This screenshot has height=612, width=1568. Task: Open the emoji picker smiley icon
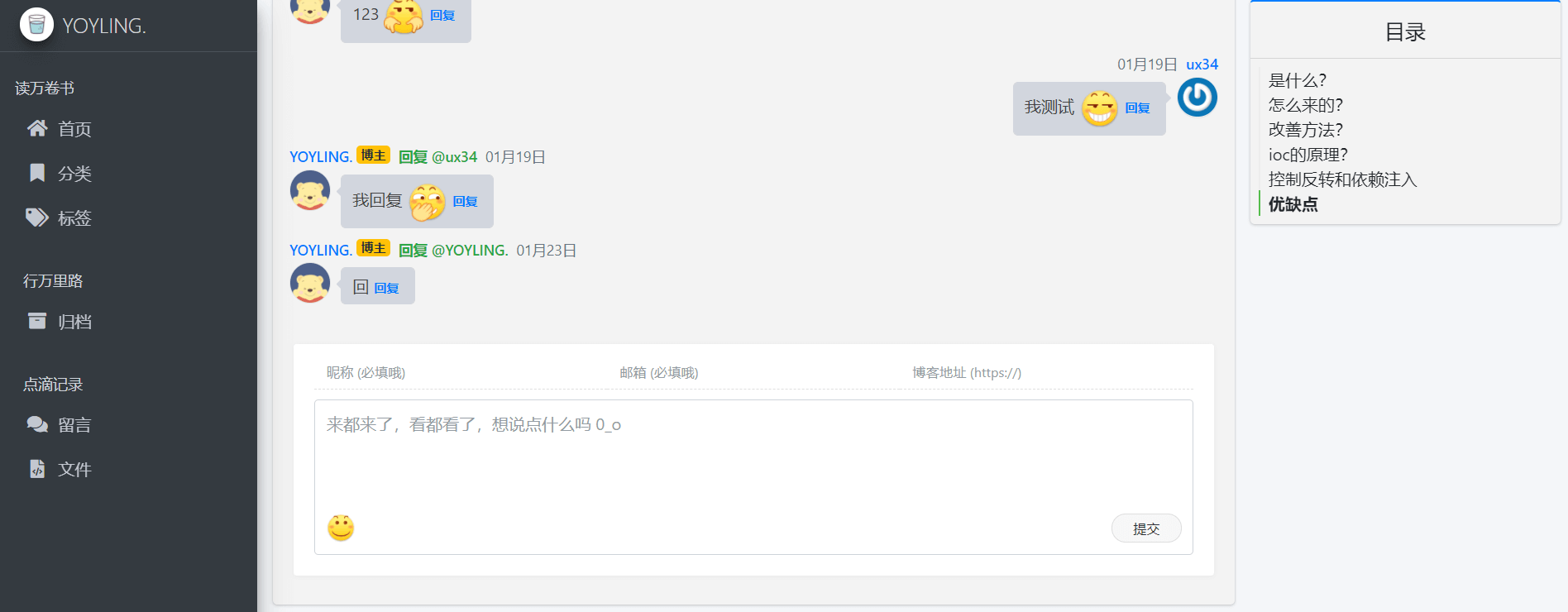[x=341, y=528]
